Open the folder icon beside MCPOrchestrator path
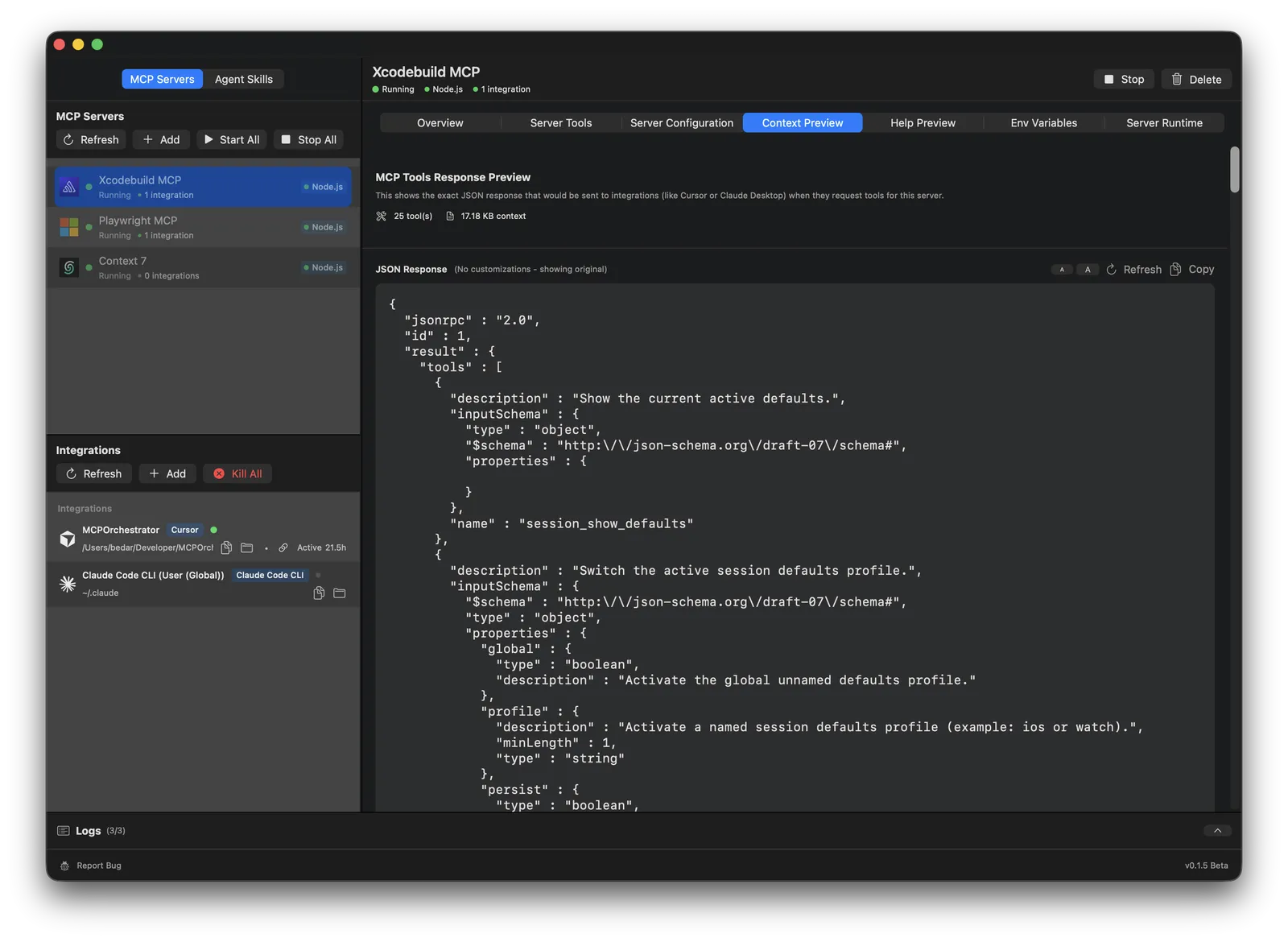1288x942 pixels. [246, 547]
